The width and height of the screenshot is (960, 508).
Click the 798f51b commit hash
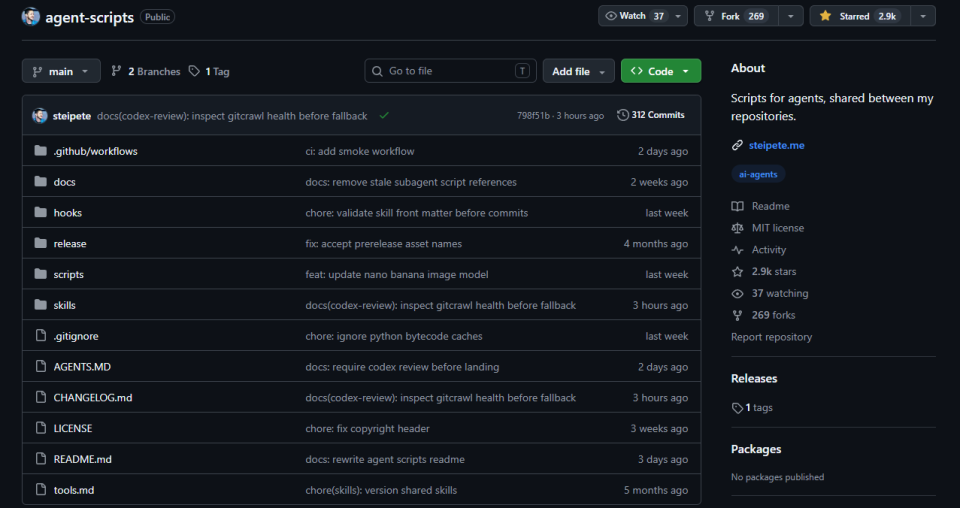533,115
